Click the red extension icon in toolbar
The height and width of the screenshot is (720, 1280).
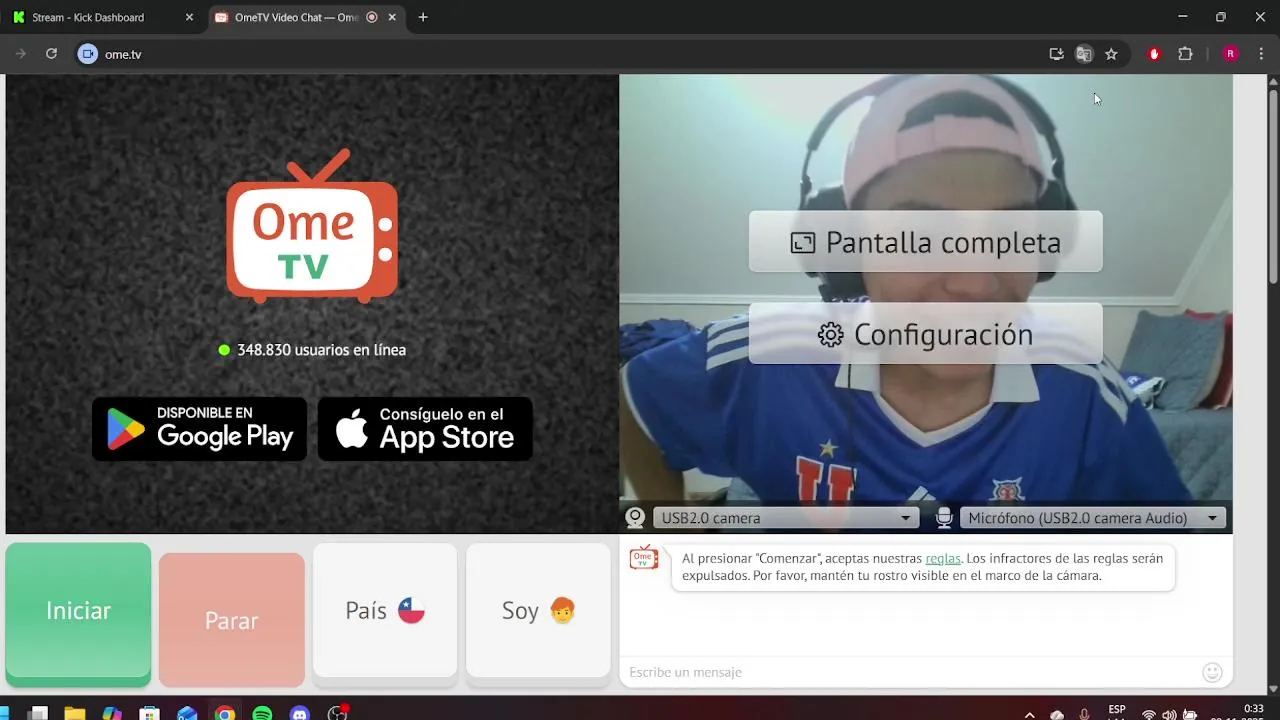coord(1154,54)
